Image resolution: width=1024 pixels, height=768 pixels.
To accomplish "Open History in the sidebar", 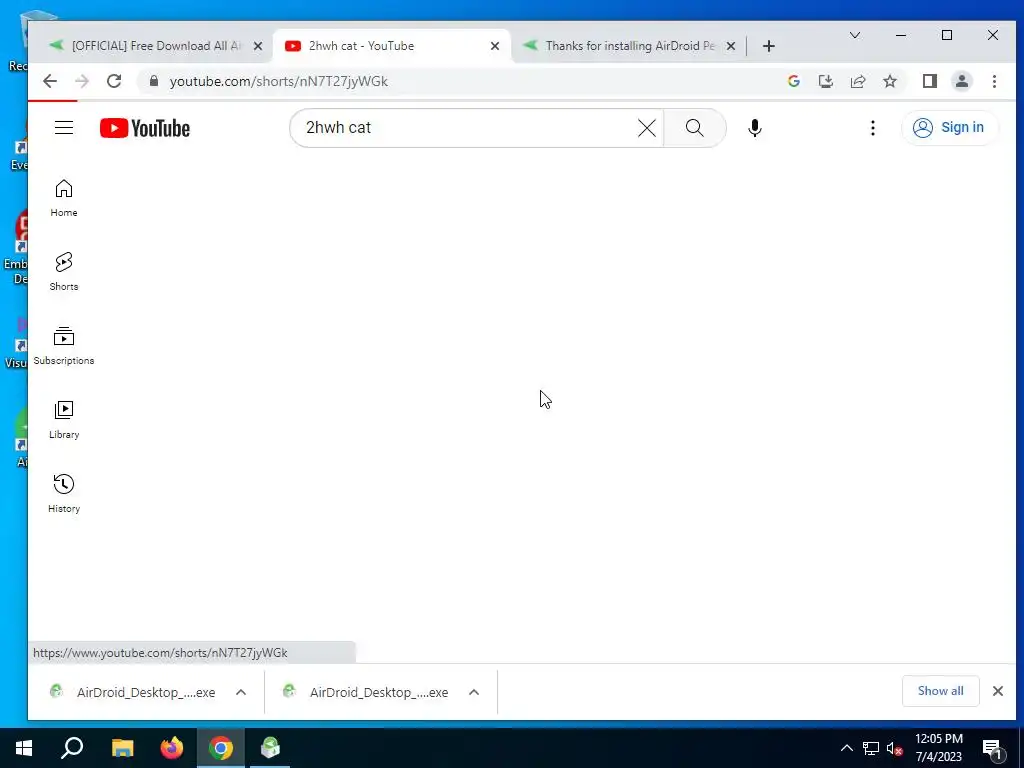I will click(x=64, y=494).
